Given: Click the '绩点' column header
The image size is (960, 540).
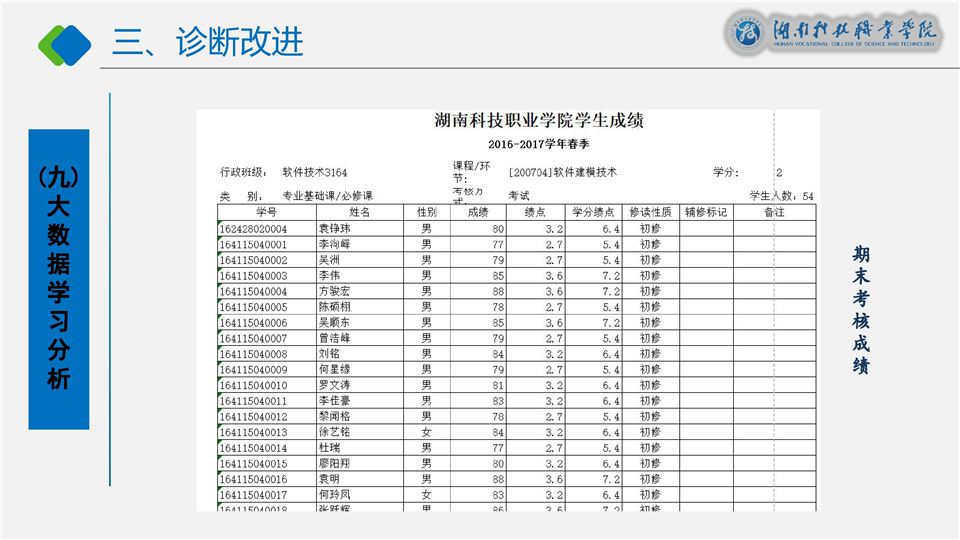Looking at the screenshot, I should tap(535, 212).
